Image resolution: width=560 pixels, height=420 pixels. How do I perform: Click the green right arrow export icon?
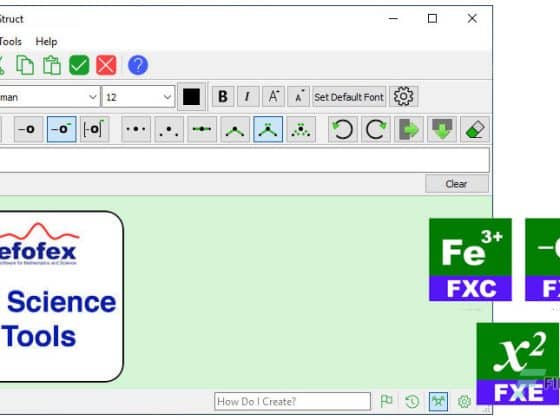click(409, 129)
